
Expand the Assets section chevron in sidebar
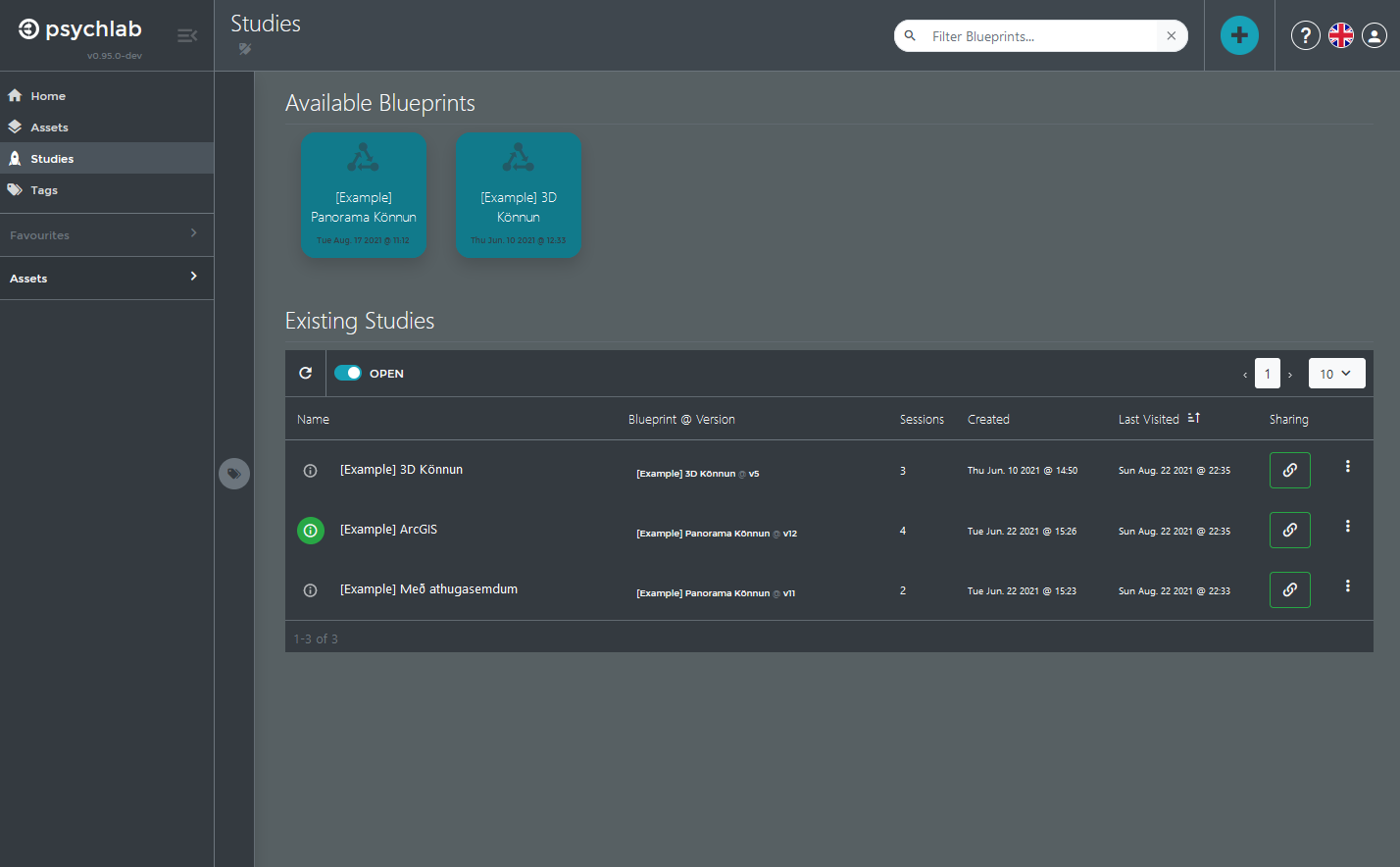point(193,277)
